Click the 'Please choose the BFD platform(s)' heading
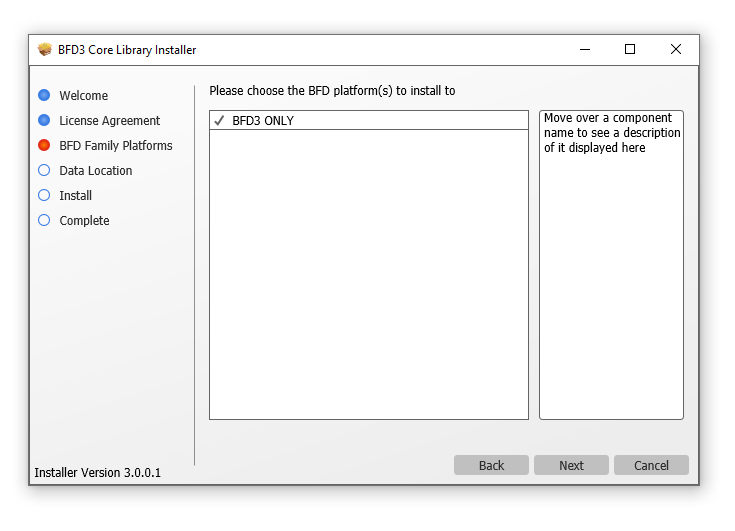 coord(332,91)
